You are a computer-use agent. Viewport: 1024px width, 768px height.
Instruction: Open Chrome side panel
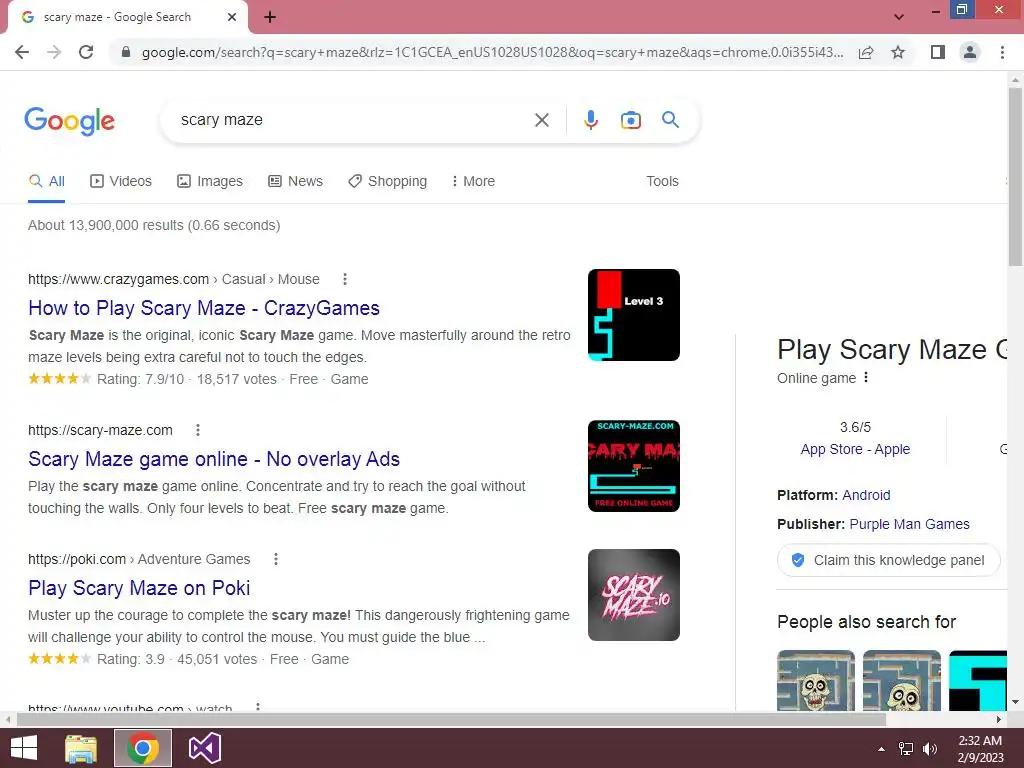pos(938,52)
